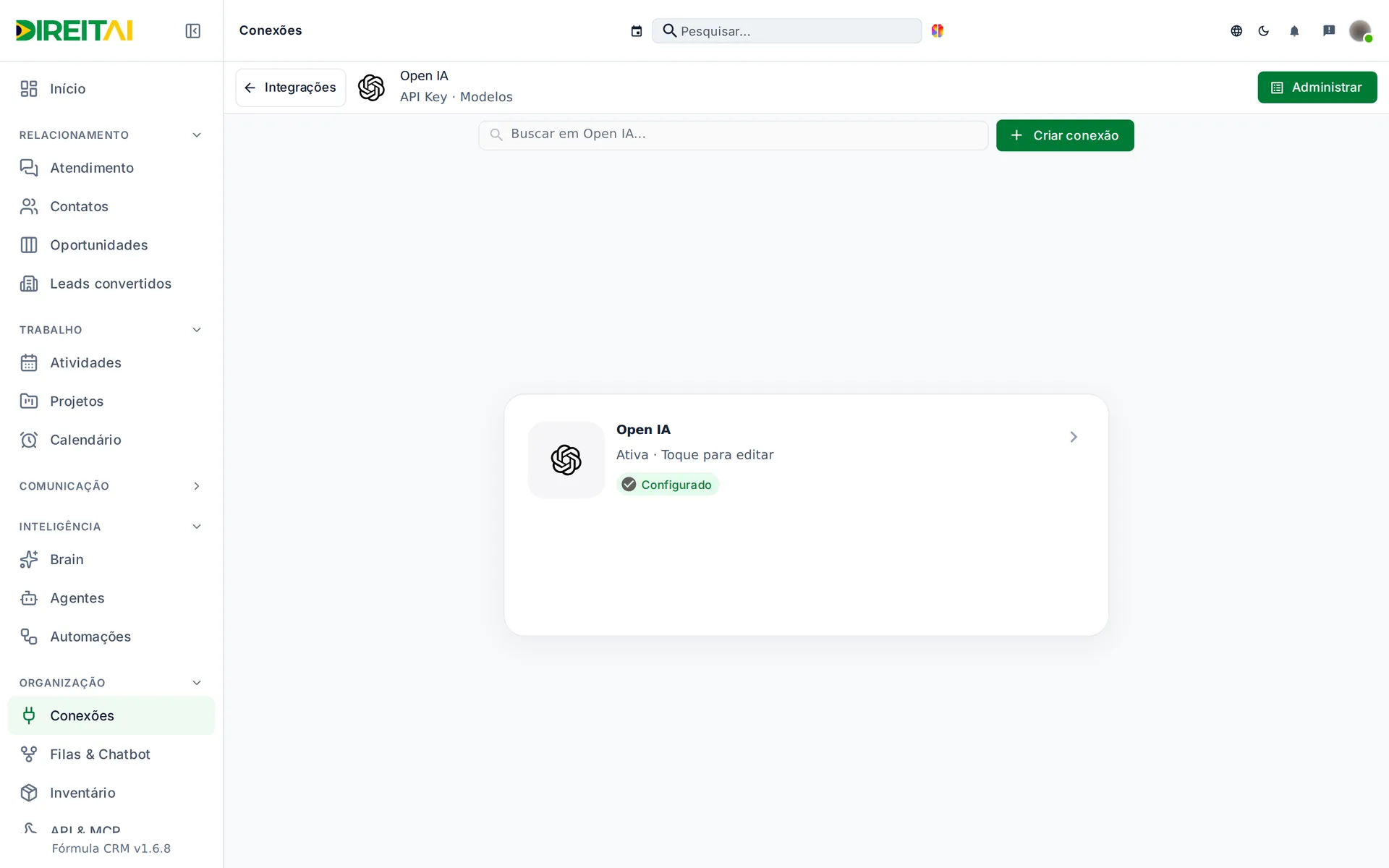The image size is (1389, 868).
Task: Click Criar conexão button
Action: point(1065,135)
